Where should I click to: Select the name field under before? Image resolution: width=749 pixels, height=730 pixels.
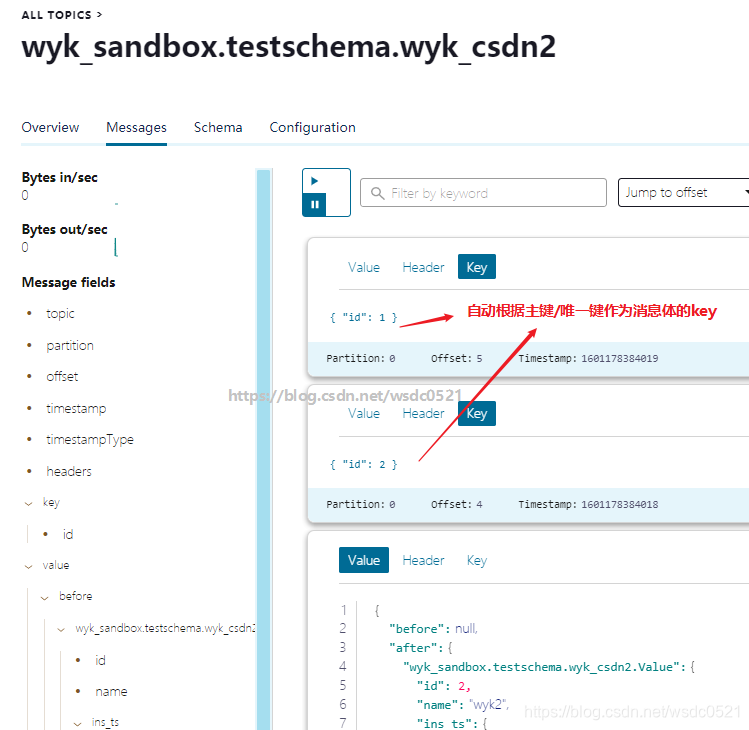(111, 692)
